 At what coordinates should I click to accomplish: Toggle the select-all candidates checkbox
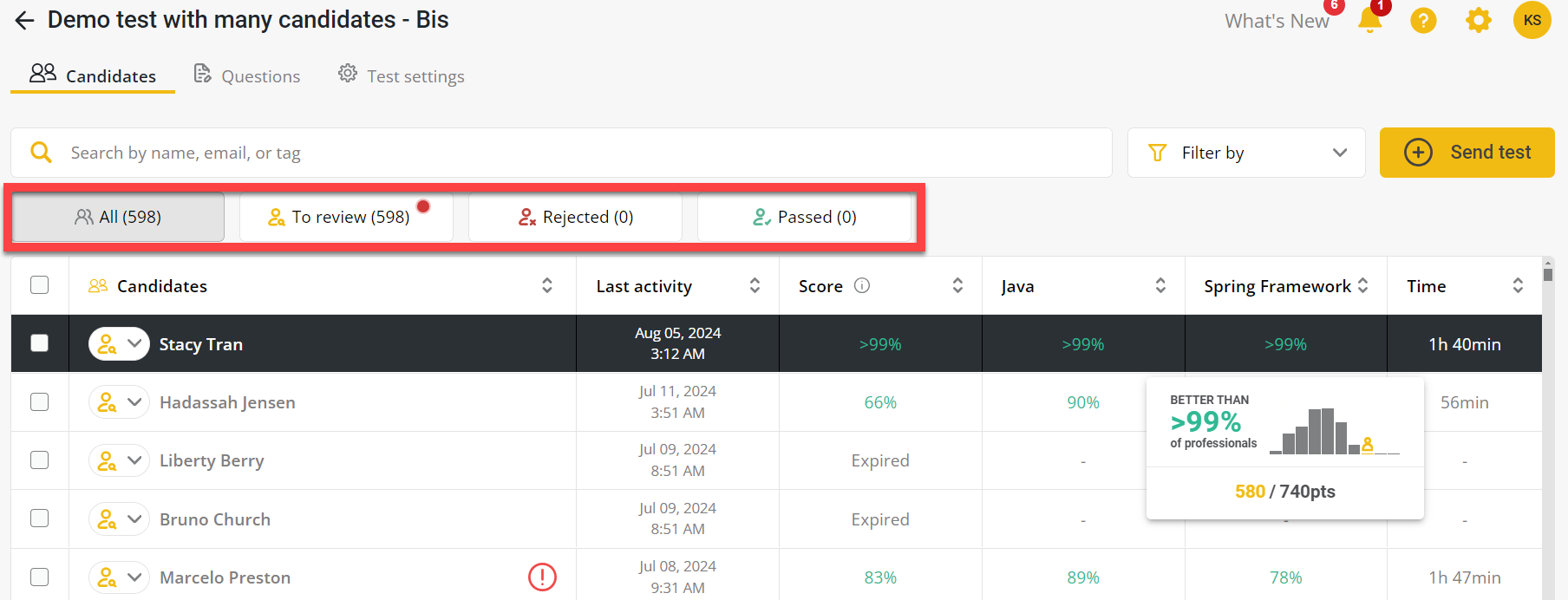click(40, 285)
